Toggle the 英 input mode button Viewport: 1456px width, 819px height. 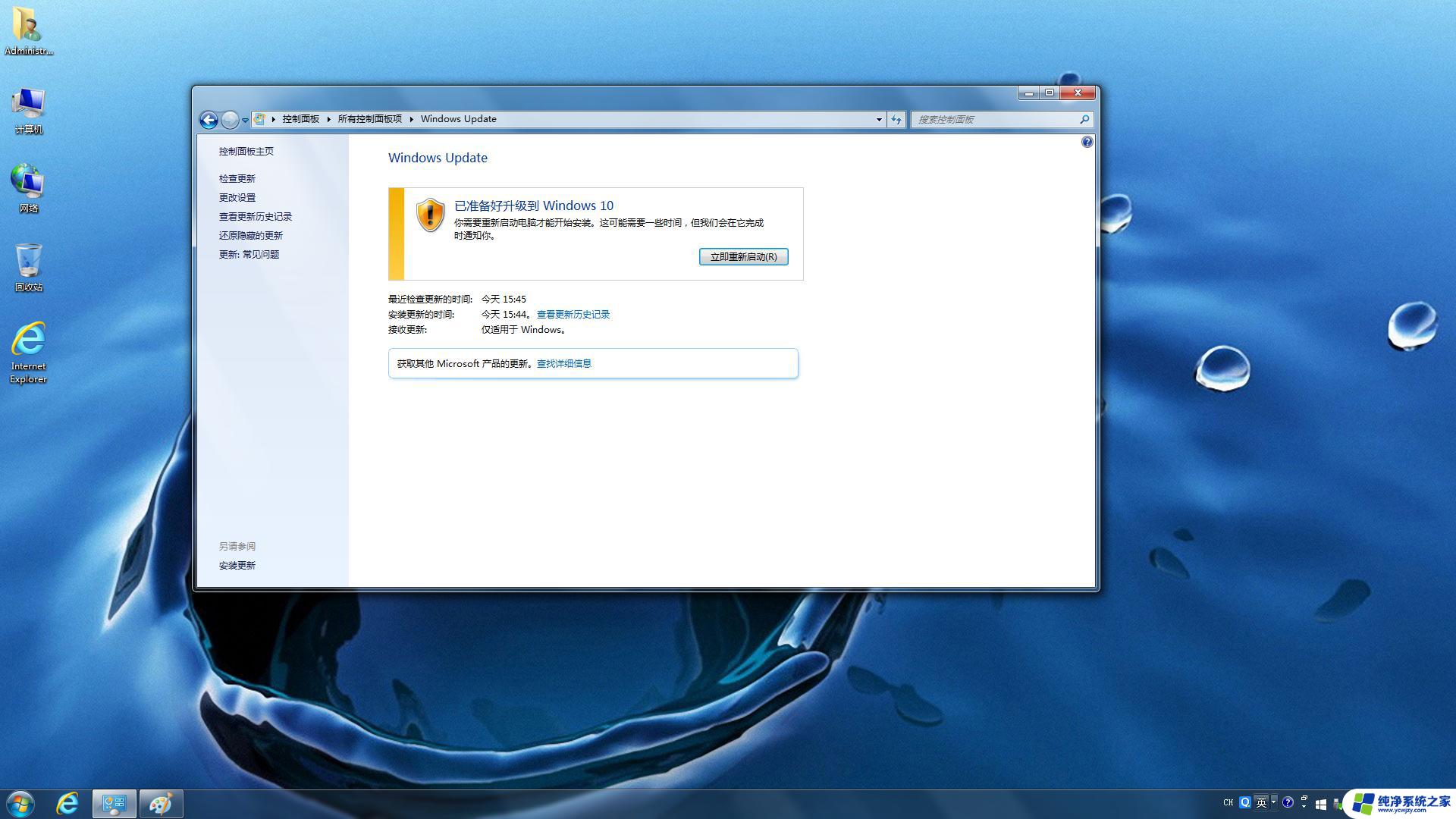(1262, 802)
